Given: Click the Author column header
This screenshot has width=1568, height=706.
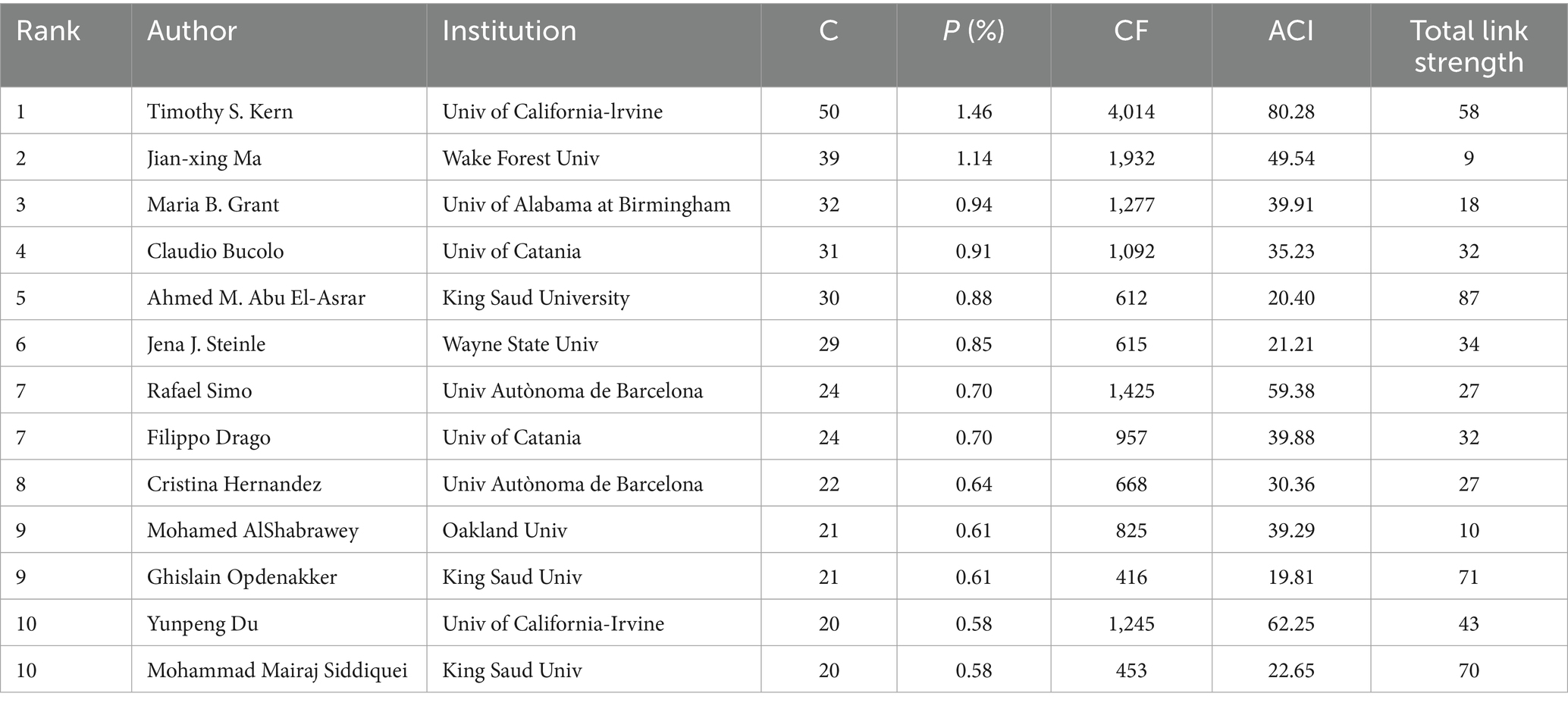Looking at the screenshot, I should [x=192, y=31].
